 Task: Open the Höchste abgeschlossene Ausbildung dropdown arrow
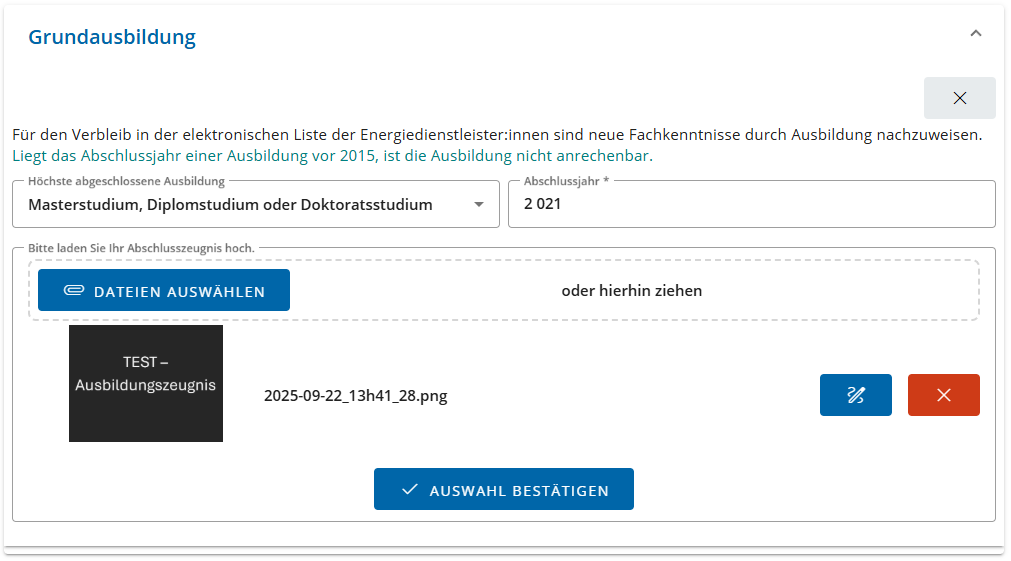(479, 205)
